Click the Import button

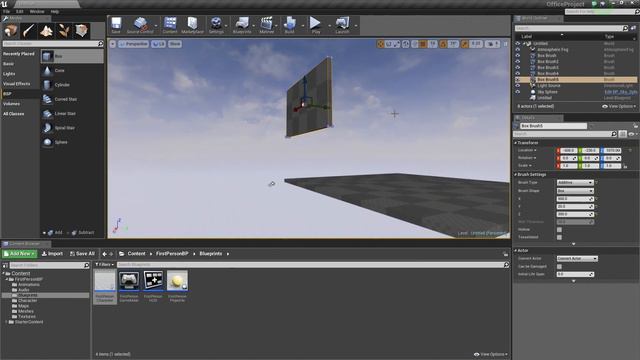click(x=52, y=254)
